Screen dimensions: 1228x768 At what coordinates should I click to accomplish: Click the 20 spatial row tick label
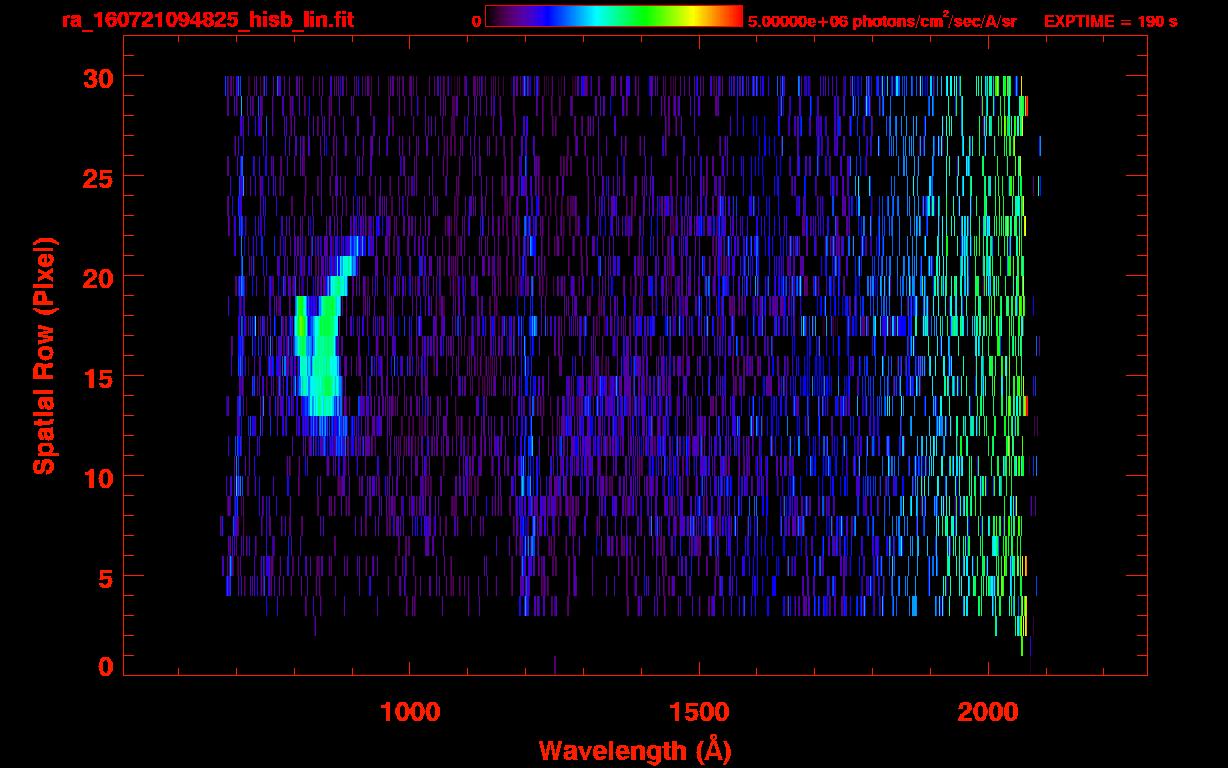click(97, 277)
